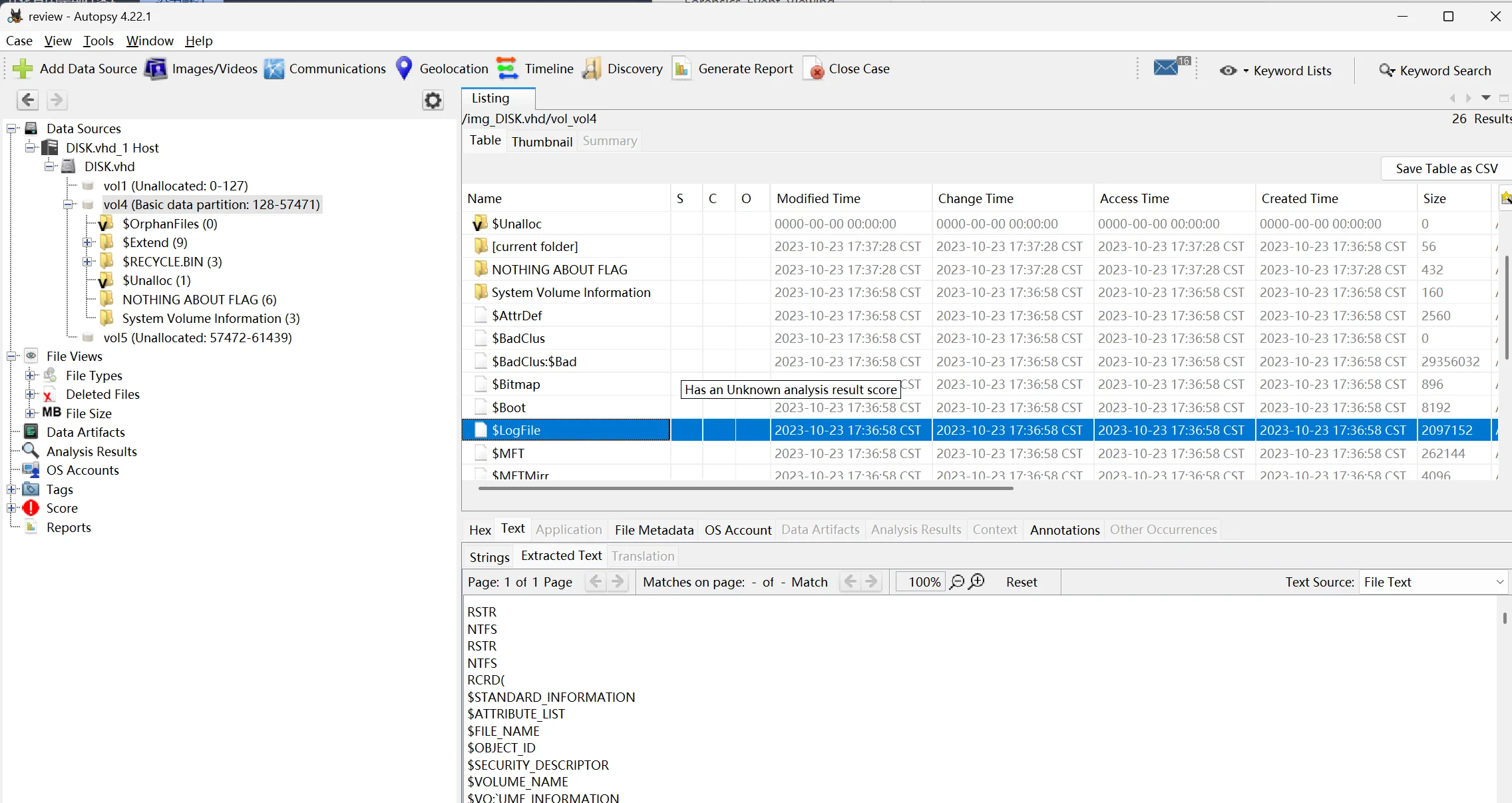This screenshot has width=1512, height=803.
Task: Open Discovery tool icon
Action: click(592, 69)
